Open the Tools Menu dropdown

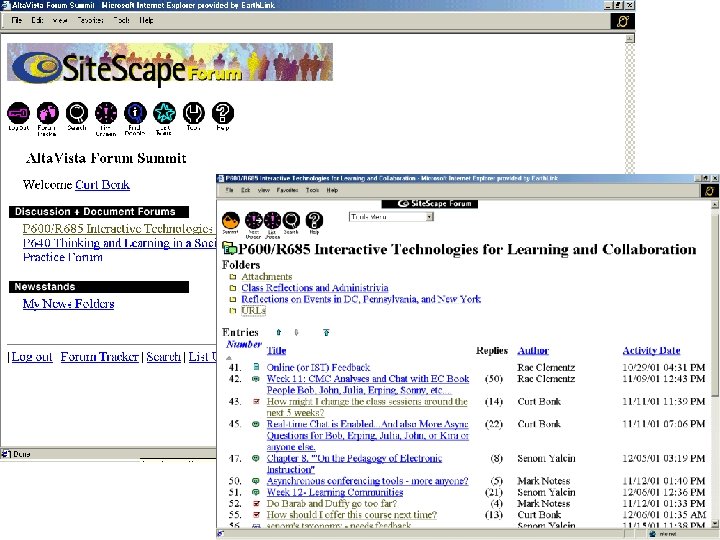pos(391,217)
